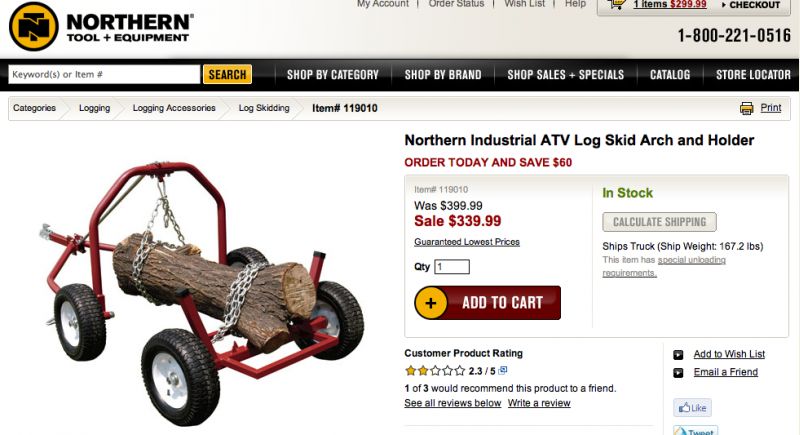Image resolution: width=800 pixels, height=435 pixels.
Task: Open the shopping cart icon
Action: [617, 5]
